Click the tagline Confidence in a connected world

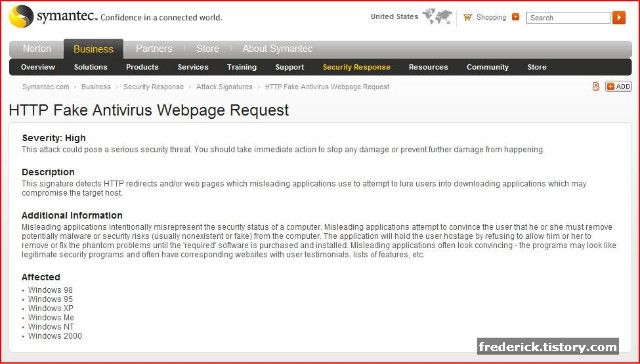tap(161, 18)
